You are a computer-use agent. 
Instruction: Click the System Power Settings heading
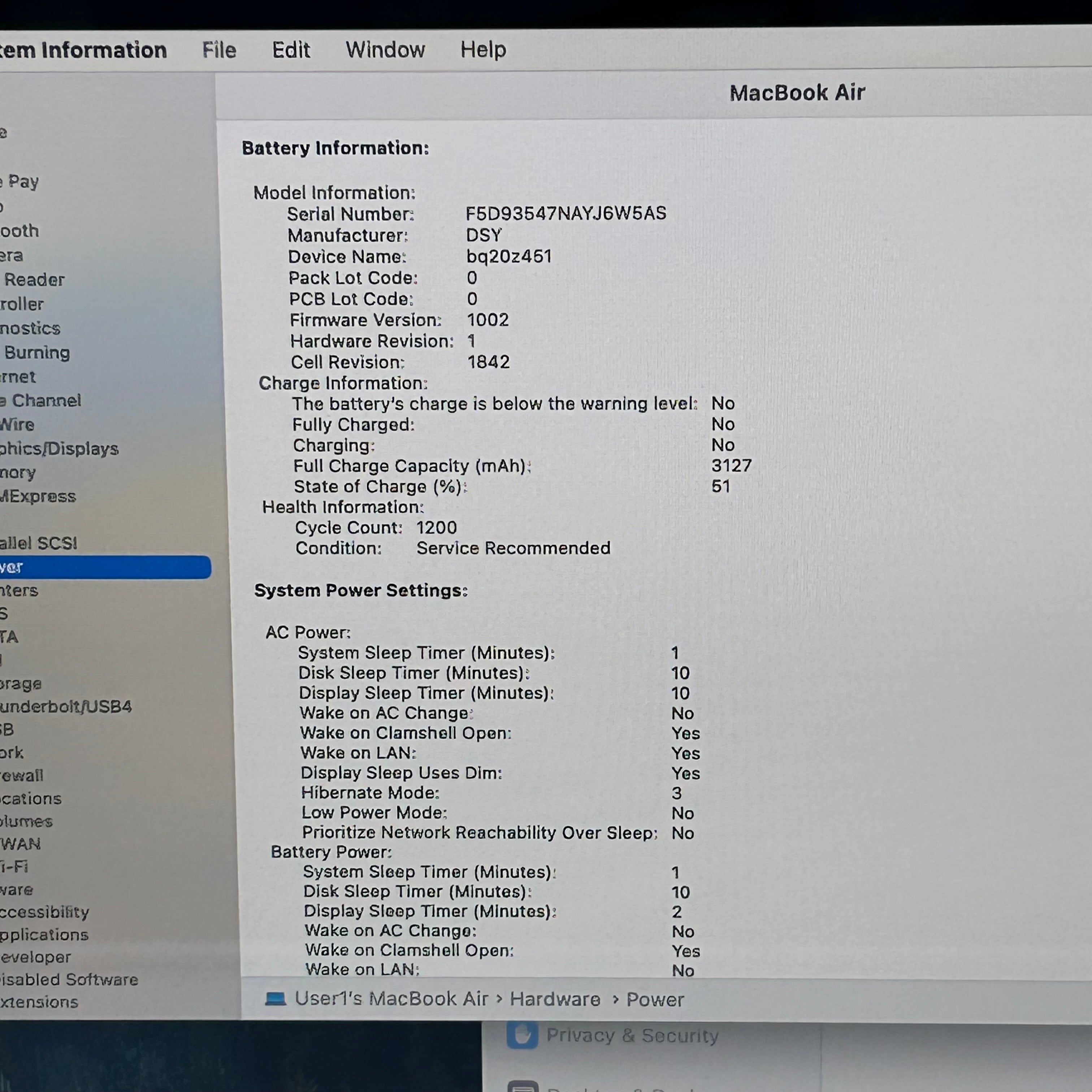361,590
